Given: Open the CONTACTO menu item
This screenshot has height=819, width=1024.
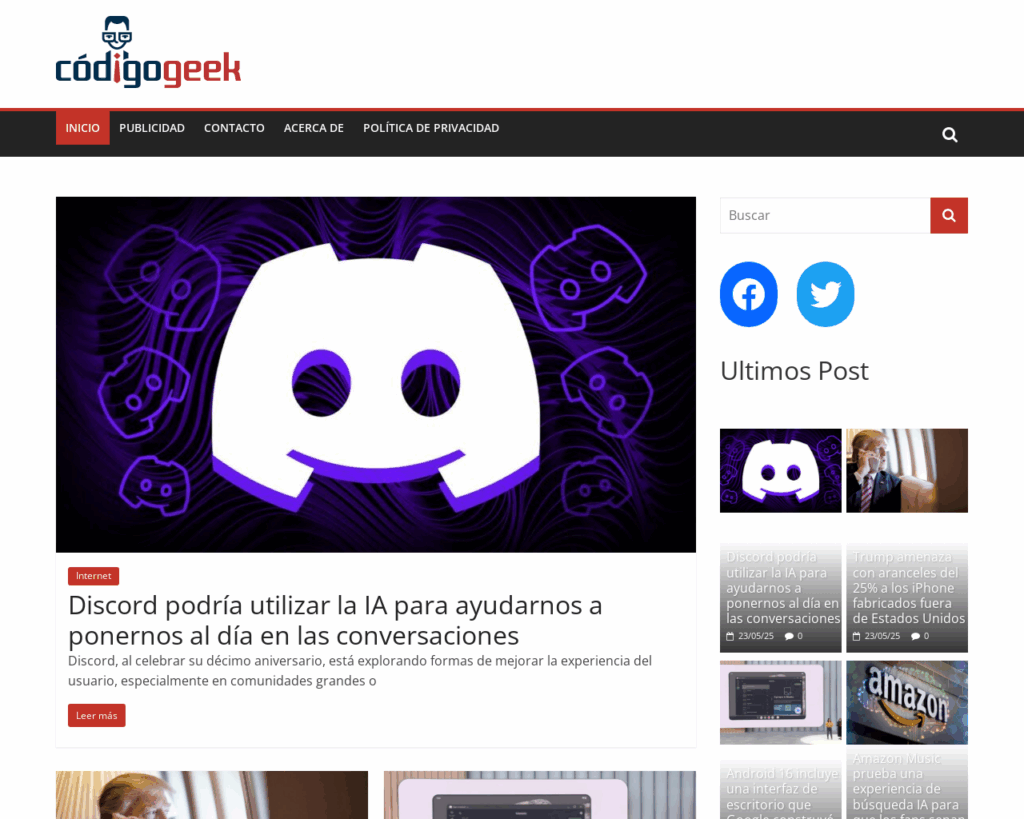Looking at the screenshot, I should pyautogui.click(x=234, y=127).
